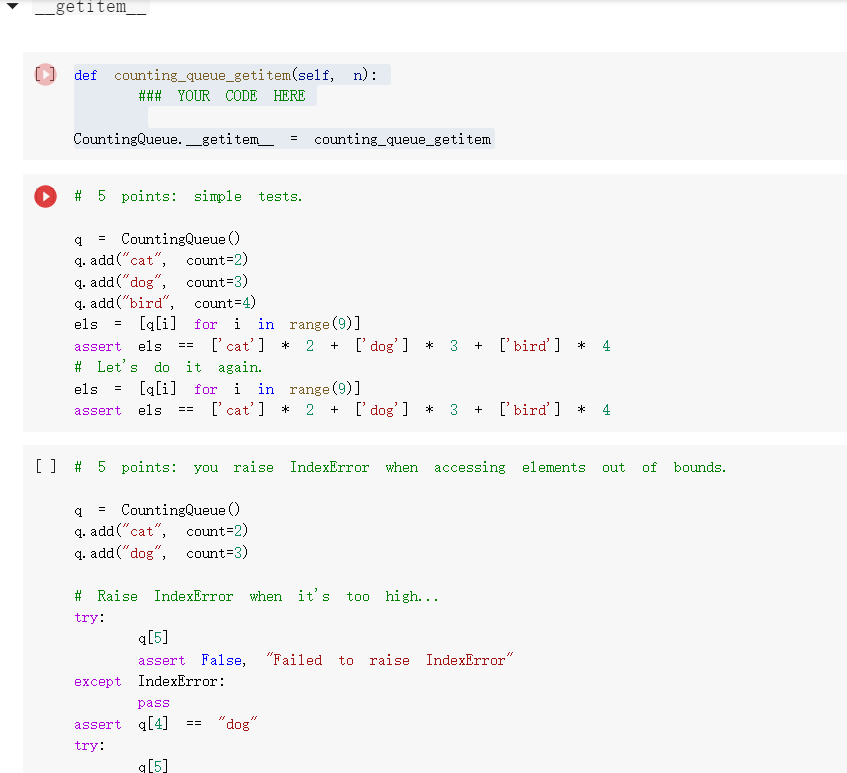Image resolution: width=847 pixels, height=773 pixels.
Task: Click the __getitem__ section heading text
Action: pos(91,7)
